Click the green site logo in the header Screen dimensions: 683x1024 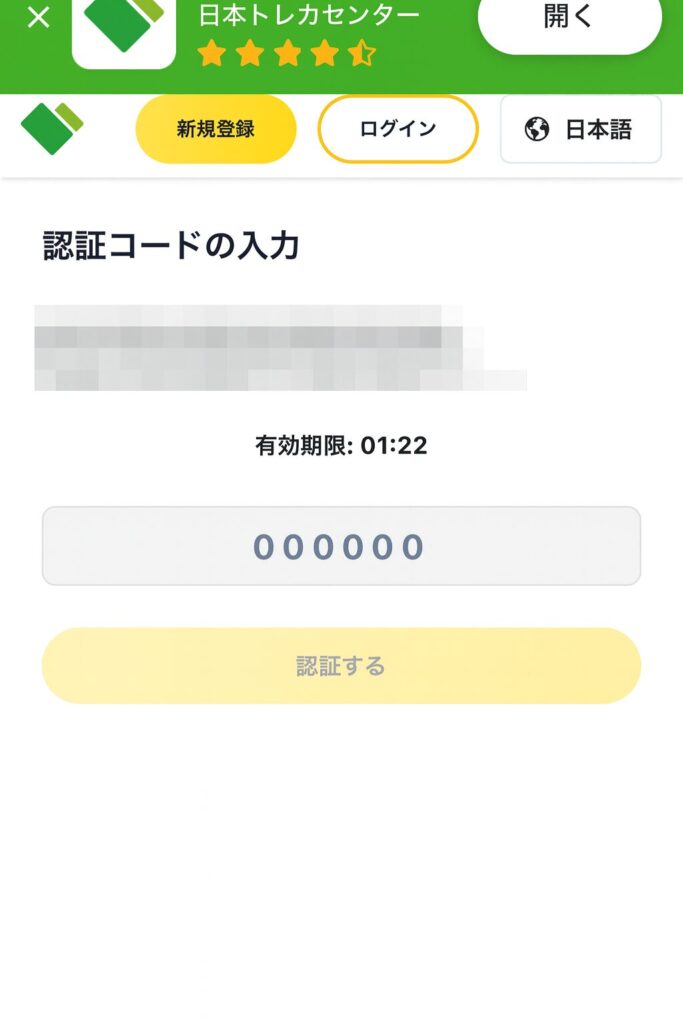tap(51, 128)
